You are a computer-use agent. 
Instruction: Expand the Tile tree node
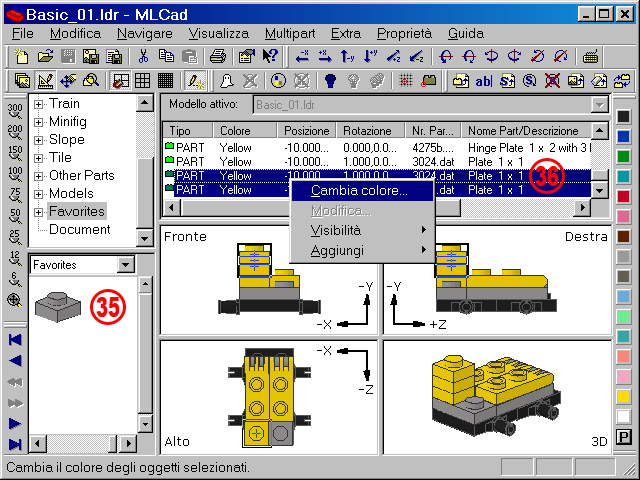38,158
